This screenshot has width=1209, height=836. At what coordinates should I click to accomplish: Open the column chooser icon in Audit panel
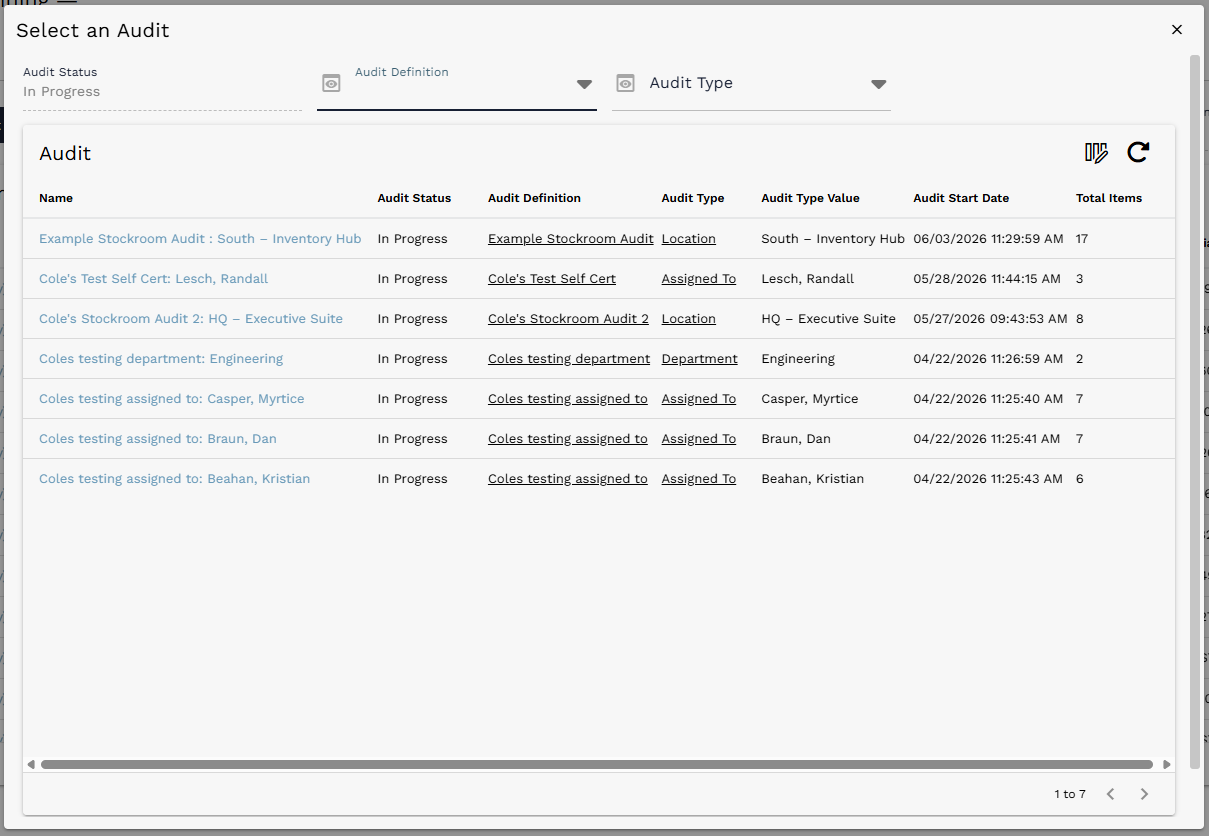(1096, 152)
